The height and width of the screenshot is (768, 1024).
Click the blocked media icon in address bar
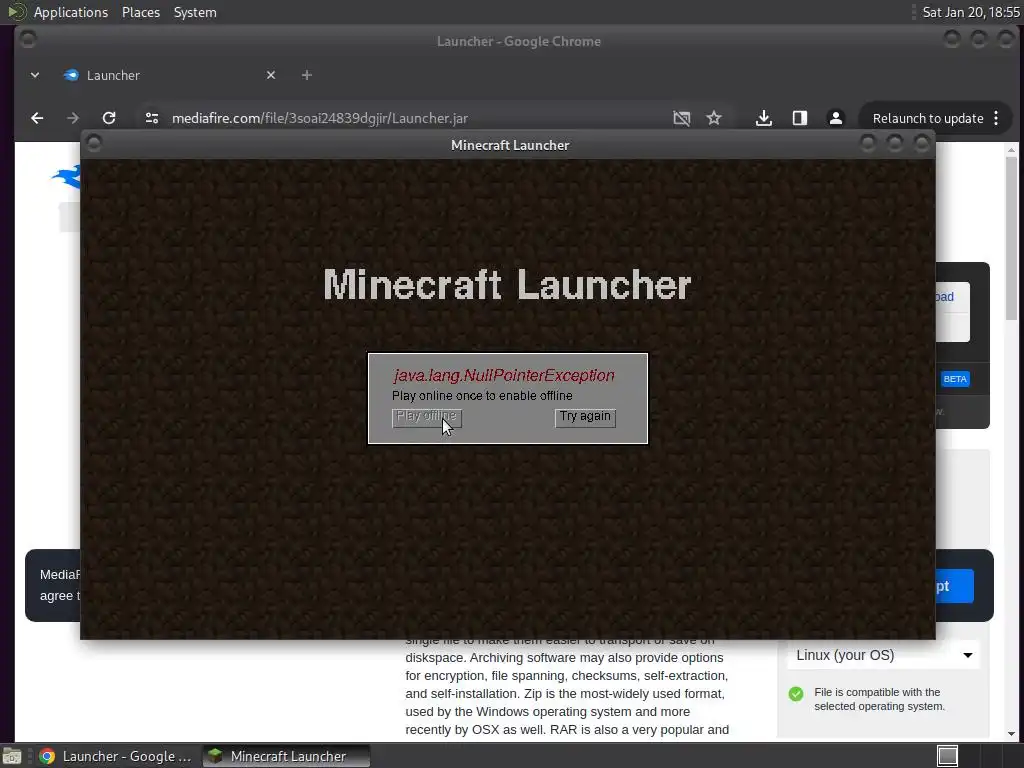point(681,118)
